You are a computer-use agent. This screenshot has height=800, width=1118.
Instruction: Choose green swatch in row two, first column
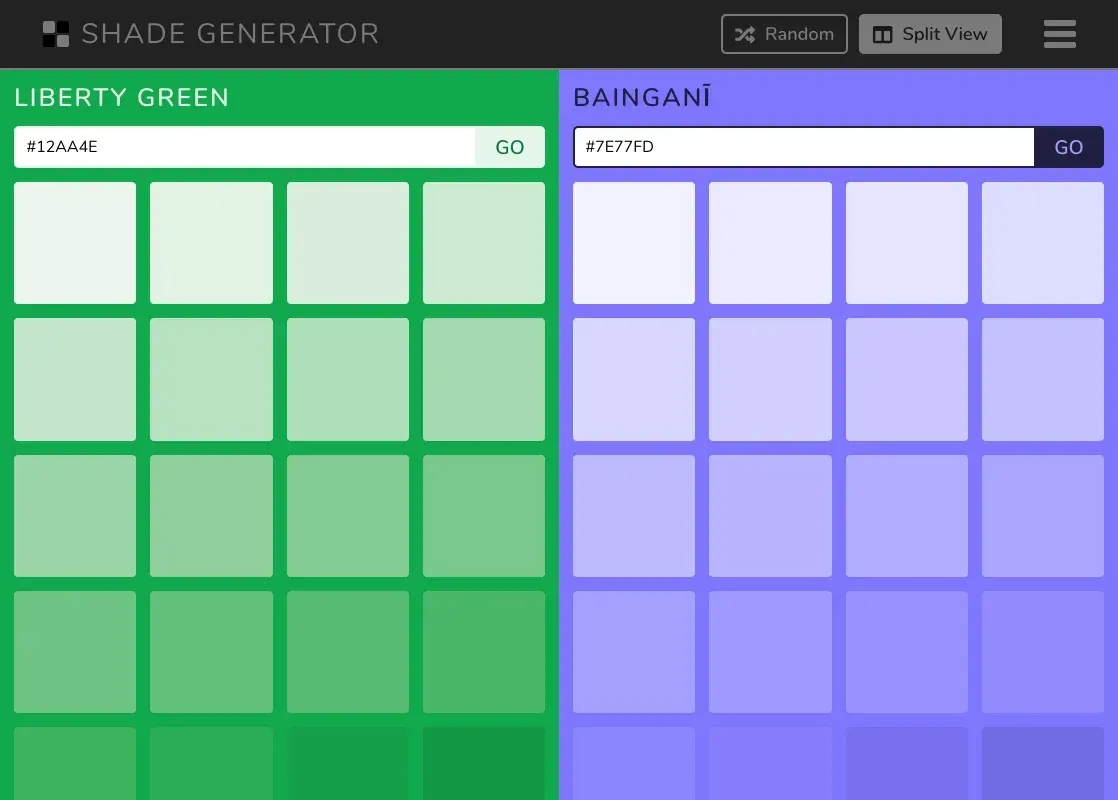pyautogui.click(x=75, y=379)
